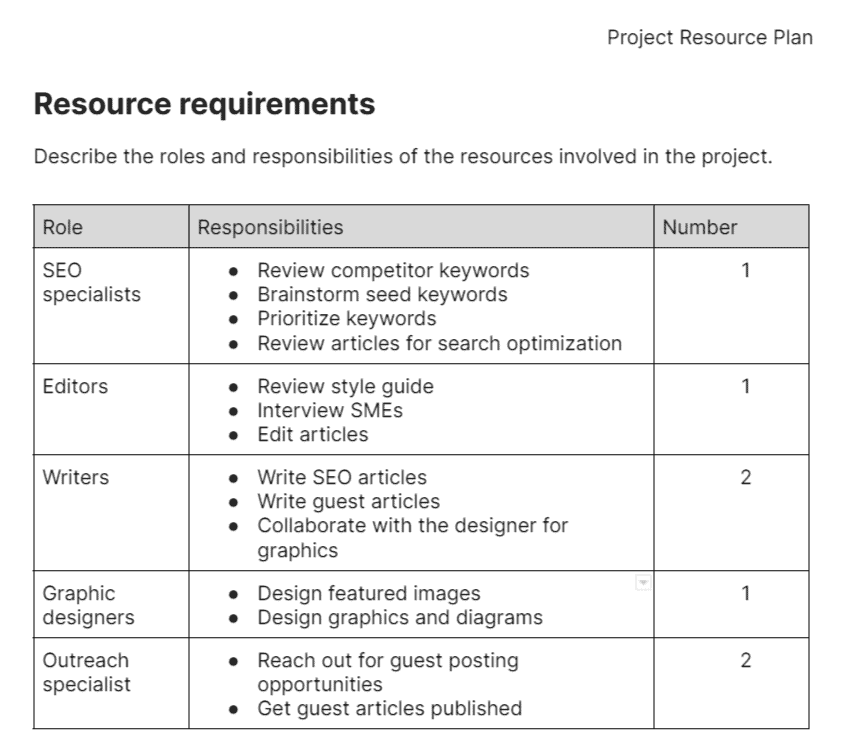Viewport: 845px width, 753px height.
Task: Click the Number column header cell
Action: pos(698,227)
